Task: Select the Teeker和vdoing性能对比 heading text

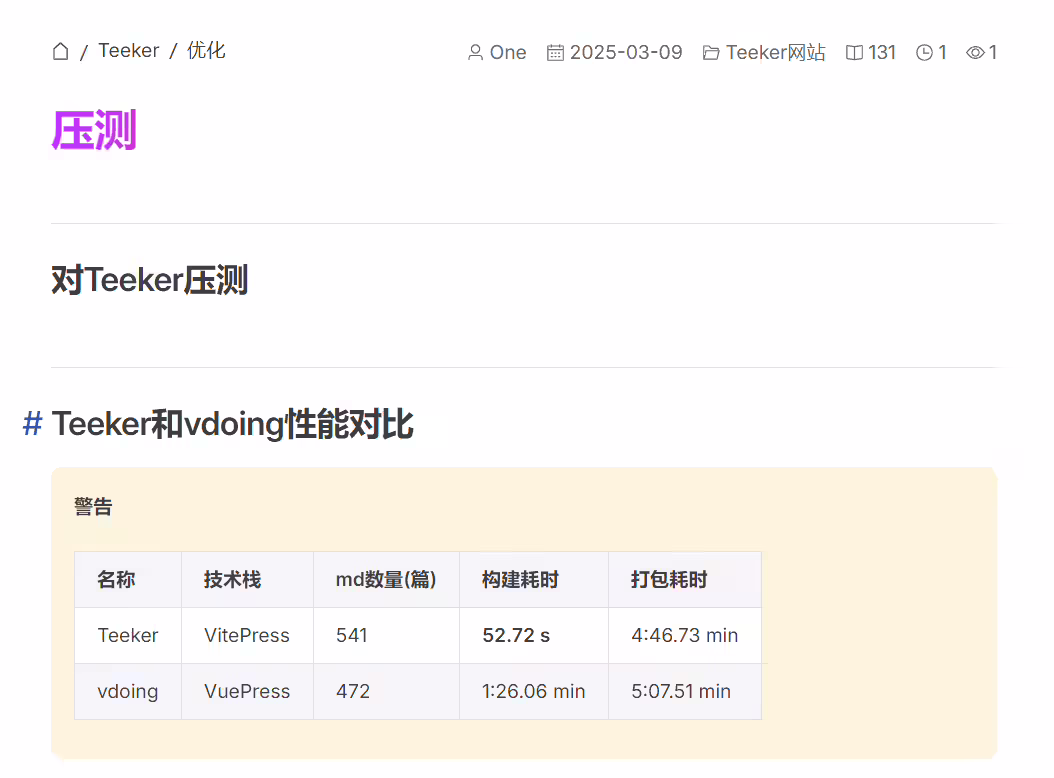Action: pyautogui.click(x=233, y=424)
